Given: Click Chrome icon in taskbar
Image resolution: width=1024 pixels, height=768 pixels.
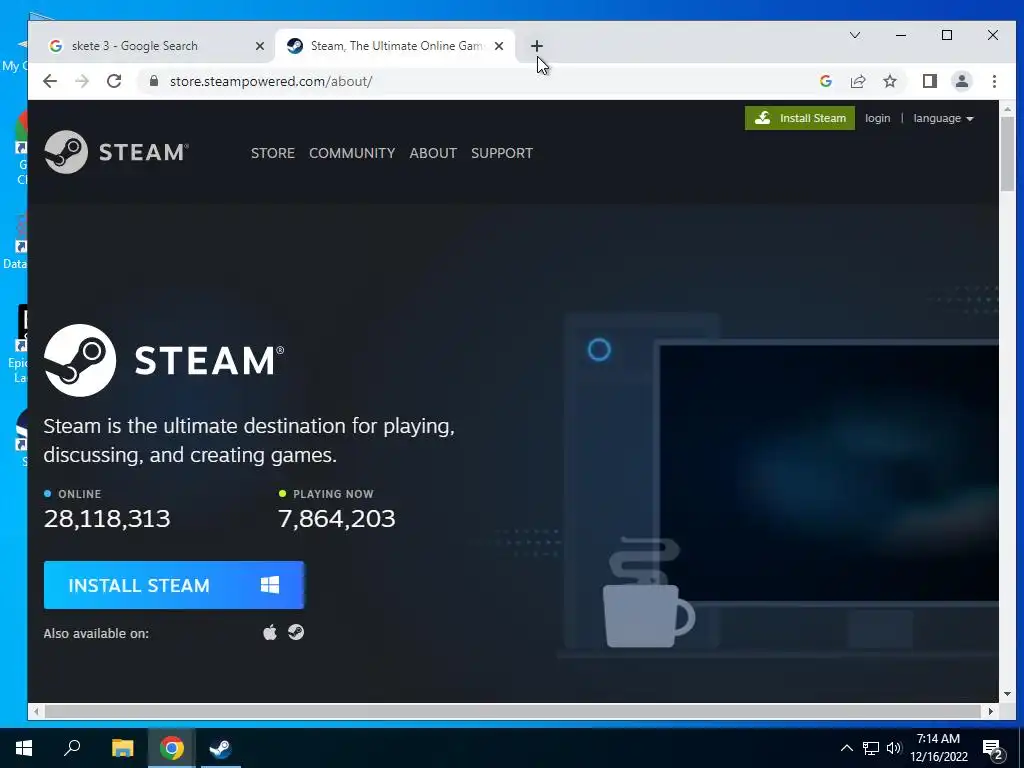Looking at the screenshot, I should (171, 748).
